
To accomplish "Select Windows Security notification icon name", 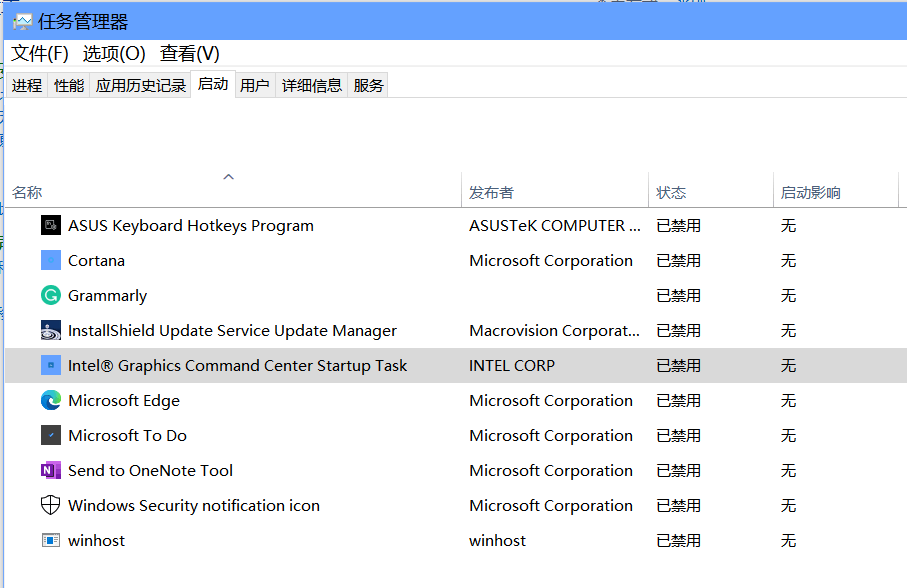I will coord(194,505).
